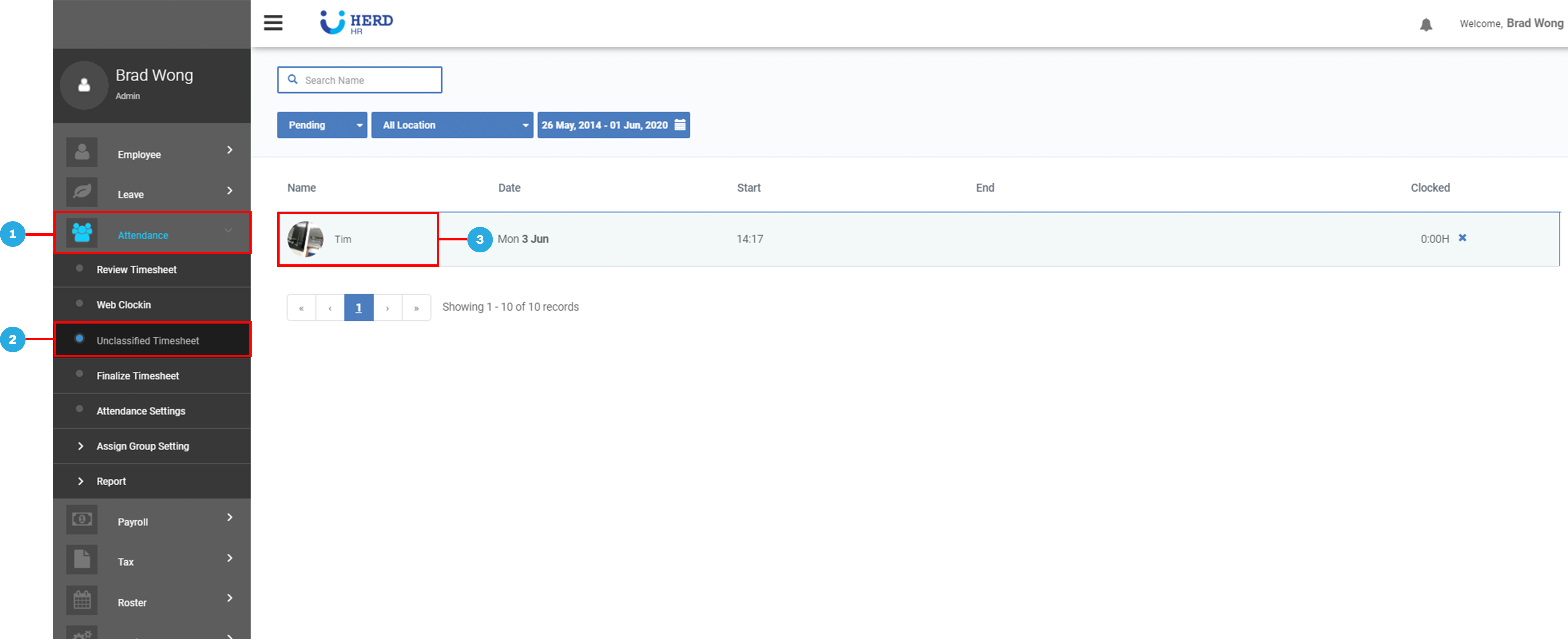Open the Pending status dropdown
Screen dimensions: 1568x639
click(x=322, y=125)
